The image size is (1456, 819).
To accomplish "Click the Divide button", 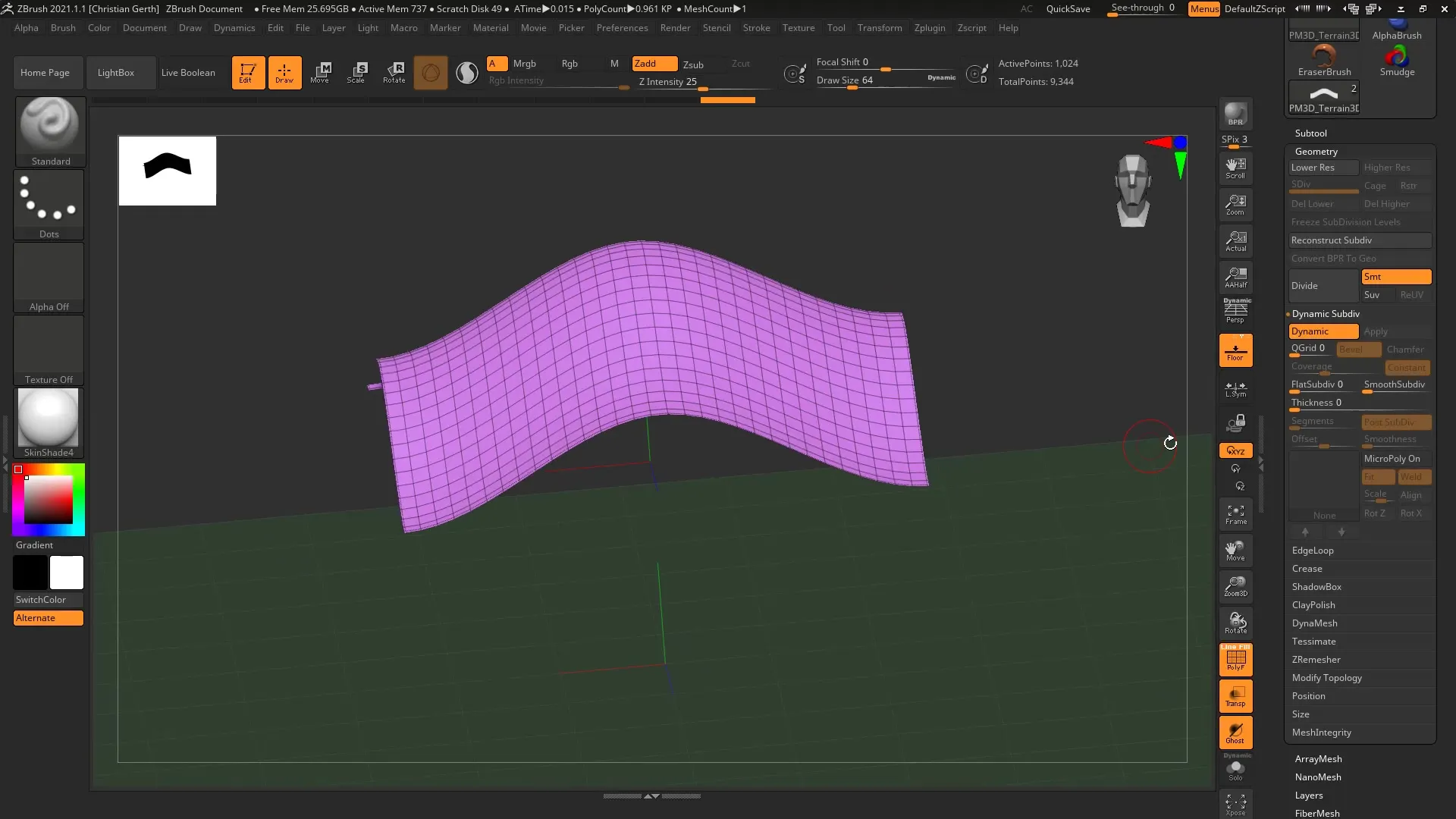I will (1323, 286).
